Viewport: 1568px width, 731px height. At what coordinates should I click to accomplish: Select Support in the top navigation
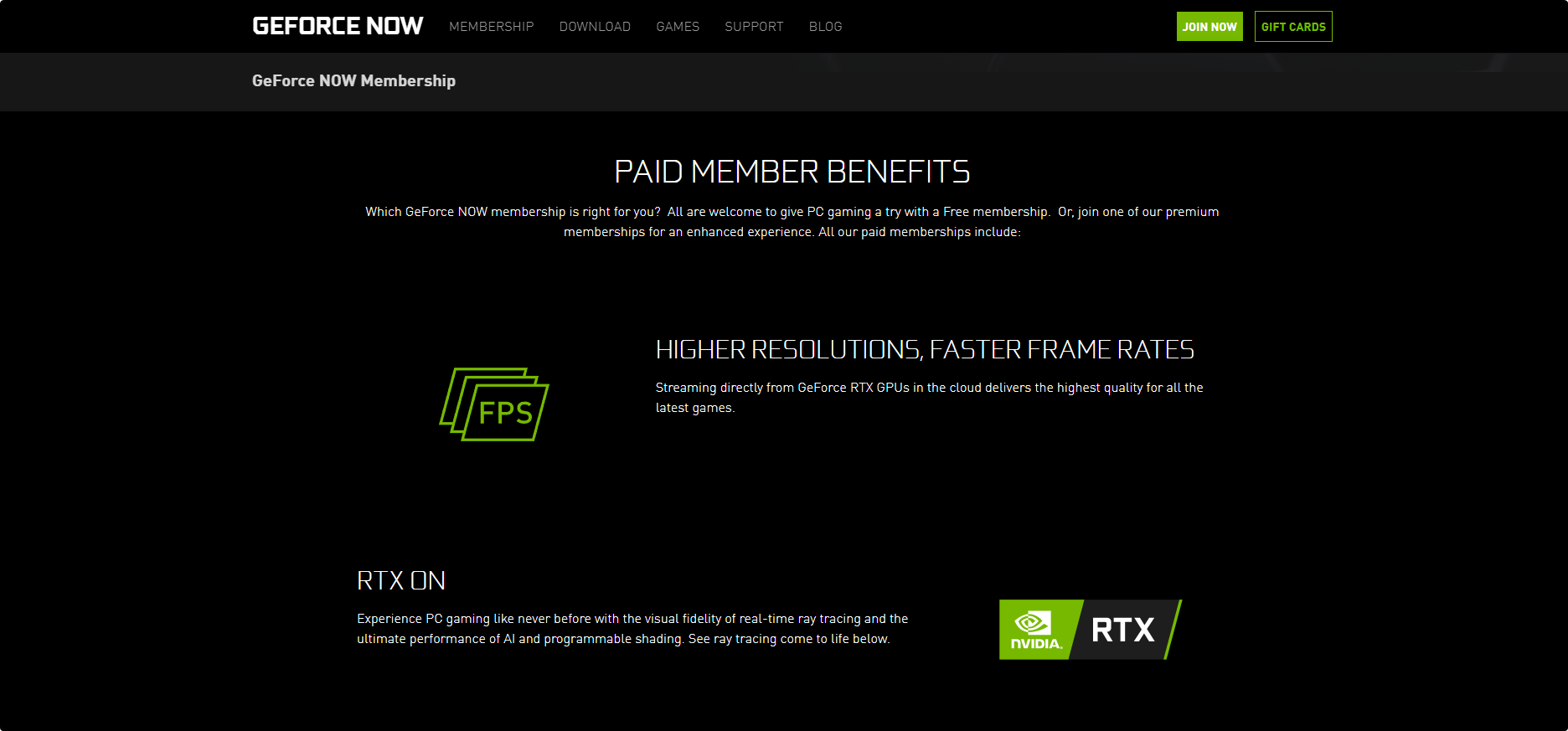pyautogui.click(x=754, y=27)
